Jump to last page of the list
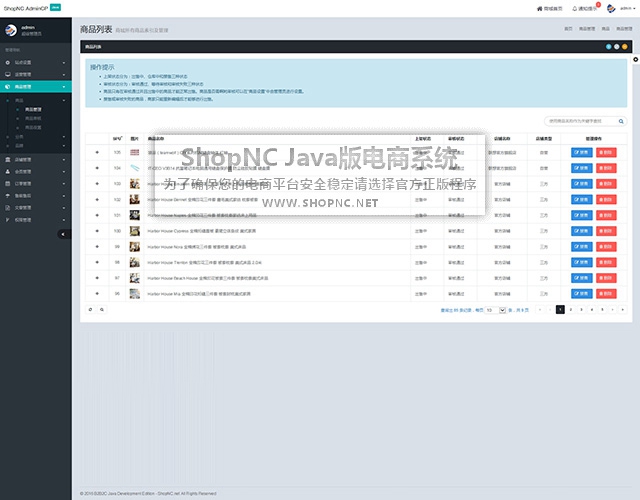The width and height of the screenshot is (640, 500). point(623,310)
